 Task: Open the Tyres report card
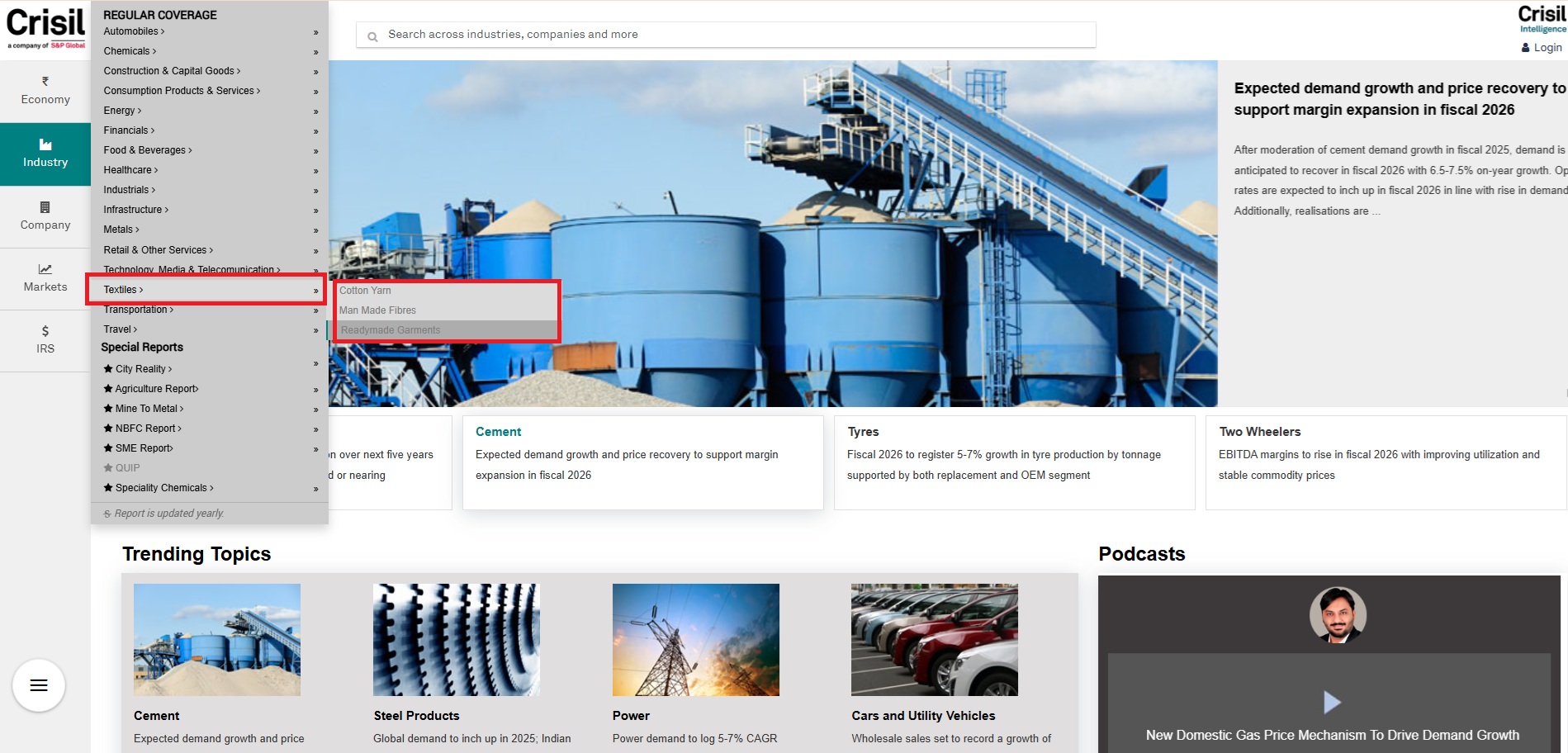[x=1014, y=462]
